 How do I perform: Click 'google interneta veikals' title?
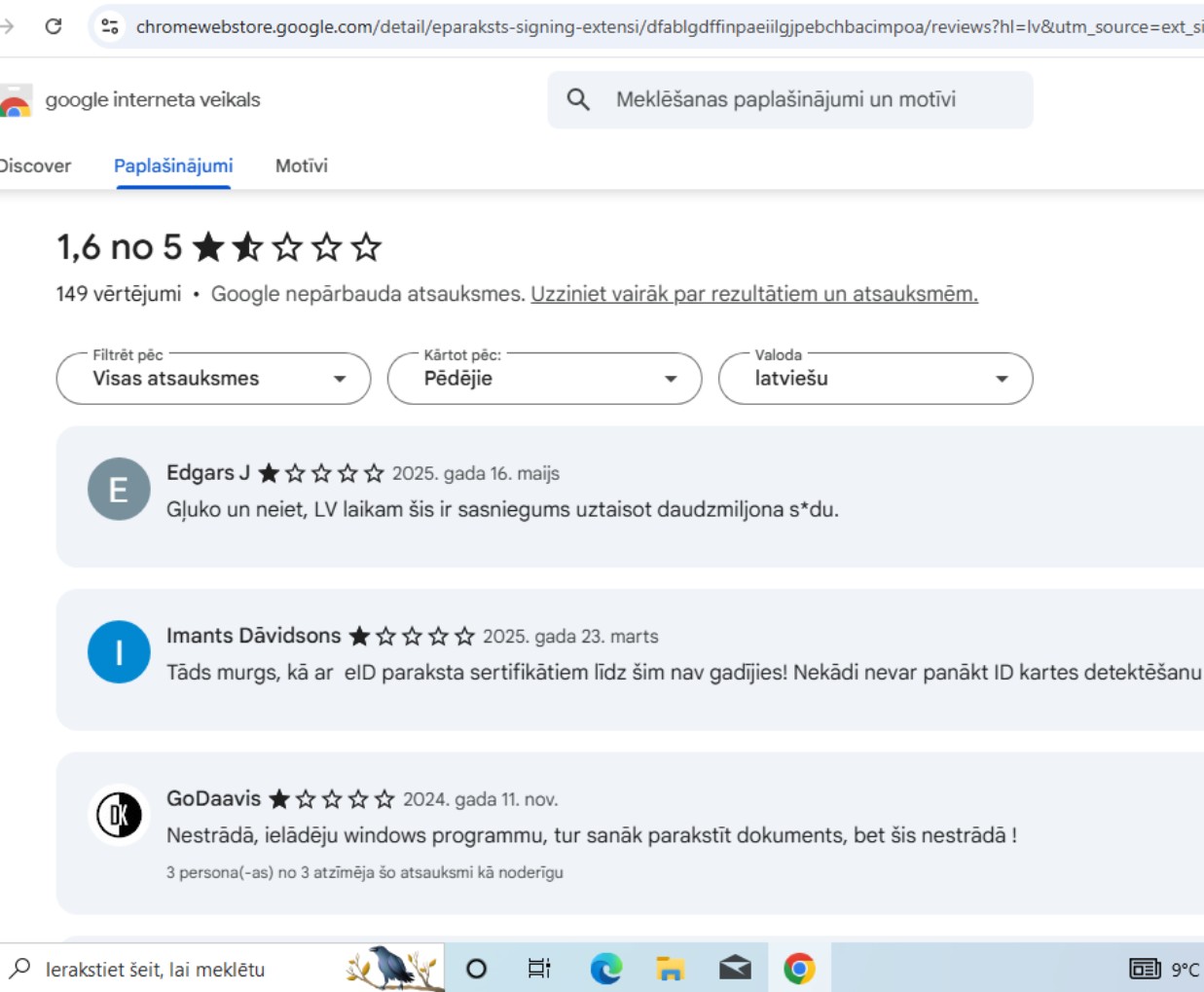153,99
